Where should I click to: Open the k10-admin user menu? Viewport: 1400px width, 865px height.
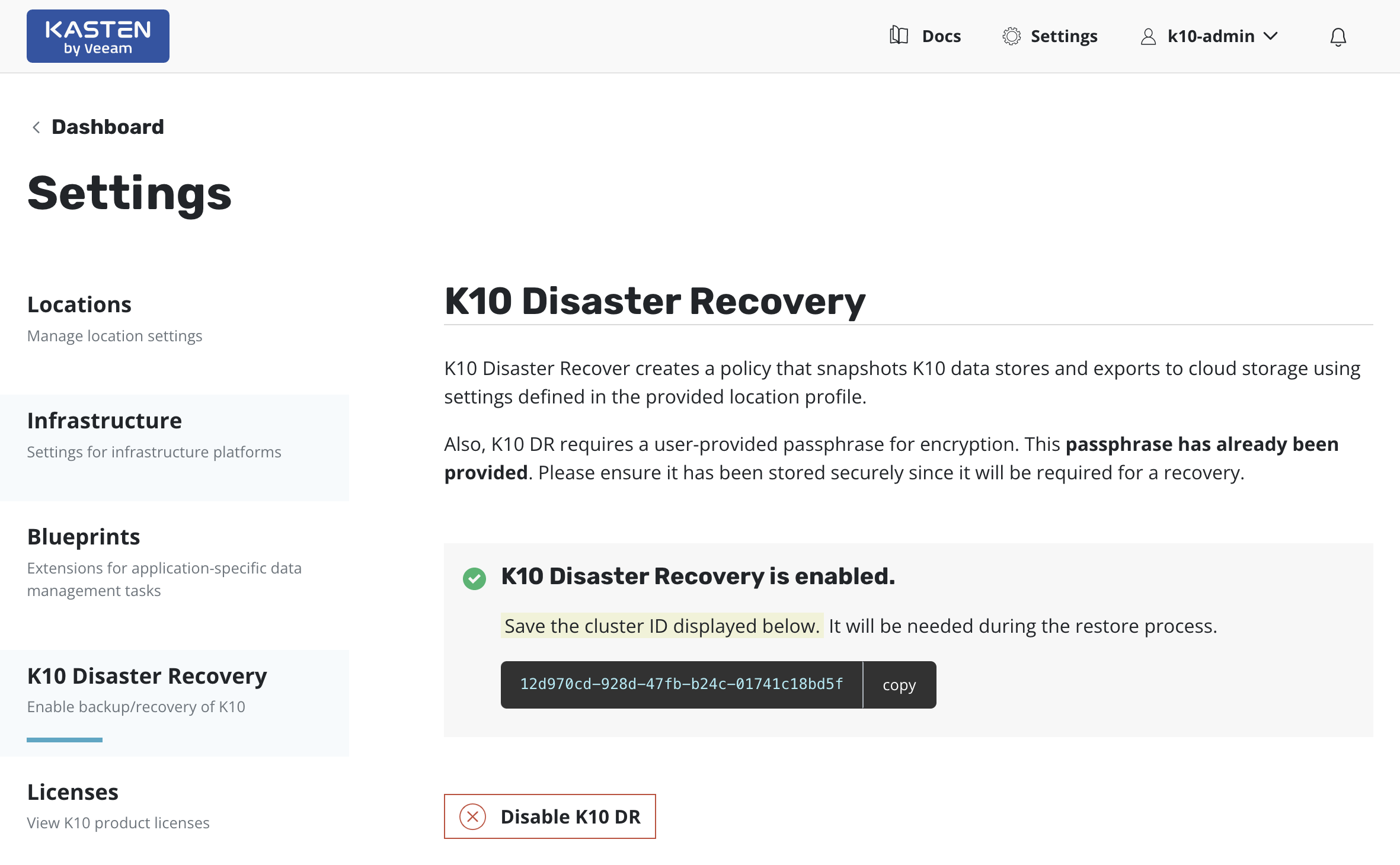pyautogui.click(x=1210, y=36)
